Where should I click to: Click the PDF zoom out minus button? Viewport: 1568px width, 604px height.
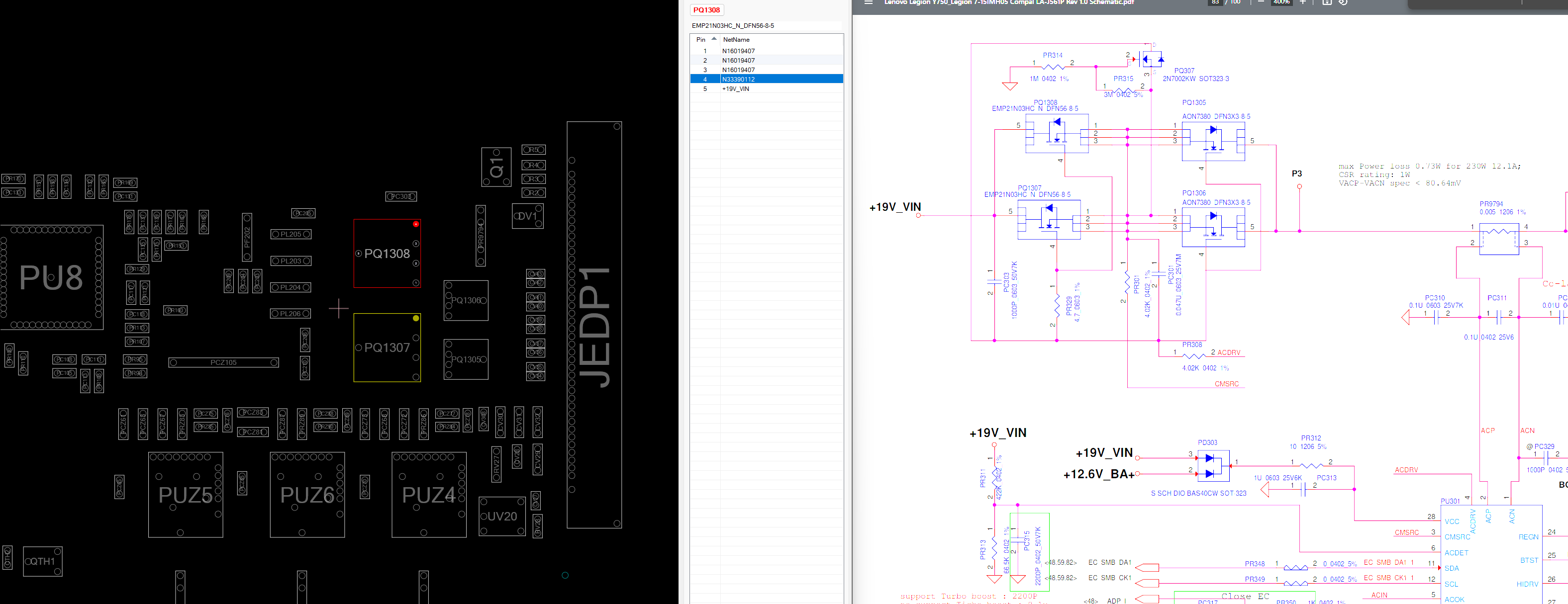1261,2
